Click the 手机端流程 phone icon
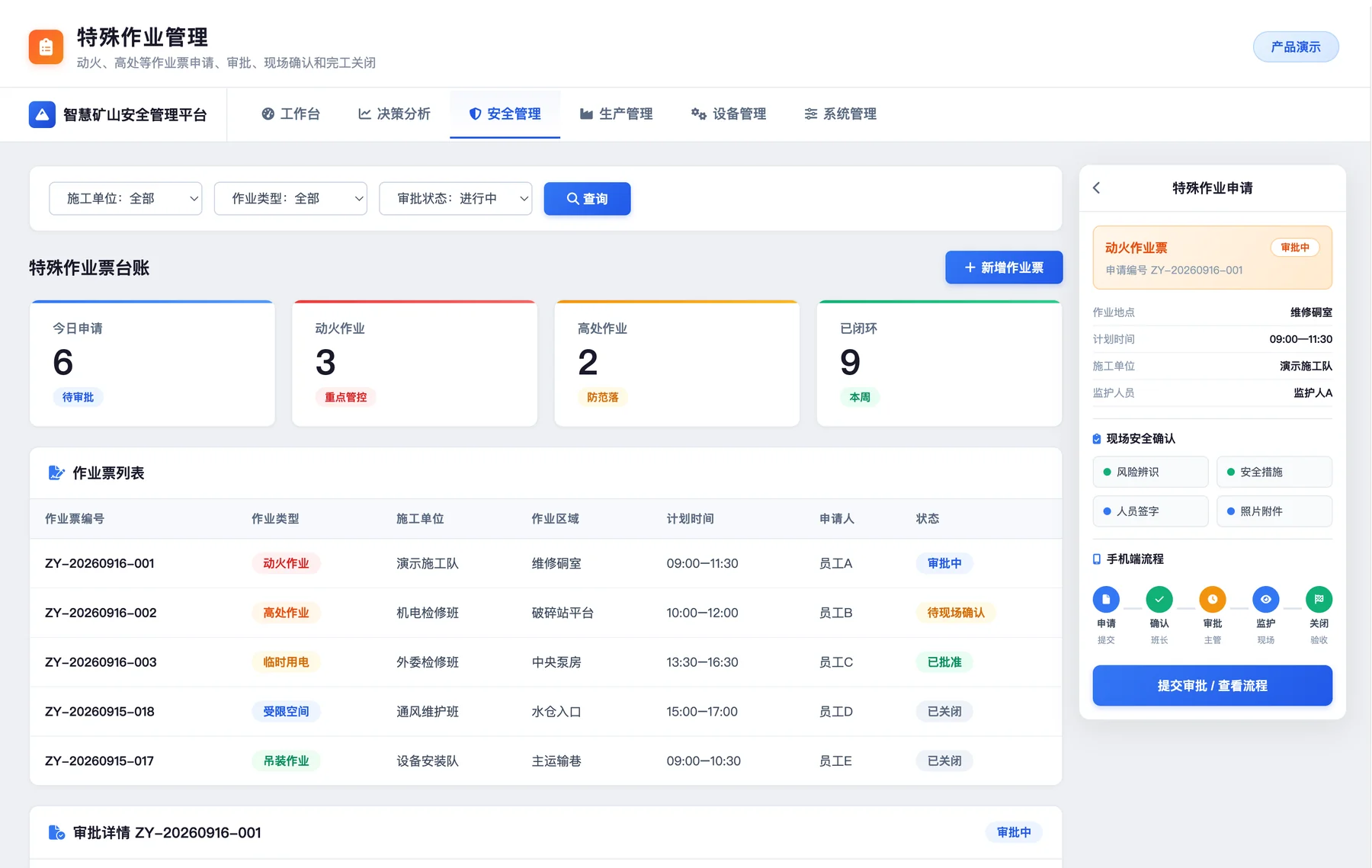The width and height of the screenshot is (1372, 868). (x=1097, y=559)
